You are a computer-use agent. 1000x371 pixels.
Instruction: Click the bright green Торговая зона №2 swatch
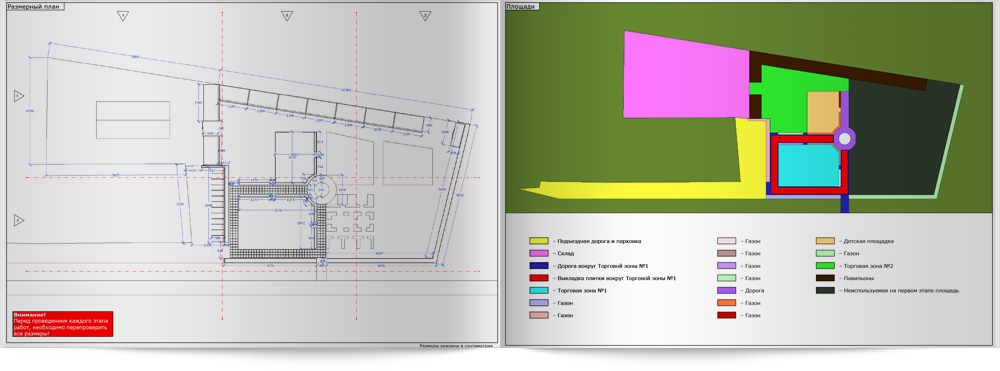point(826,266)
